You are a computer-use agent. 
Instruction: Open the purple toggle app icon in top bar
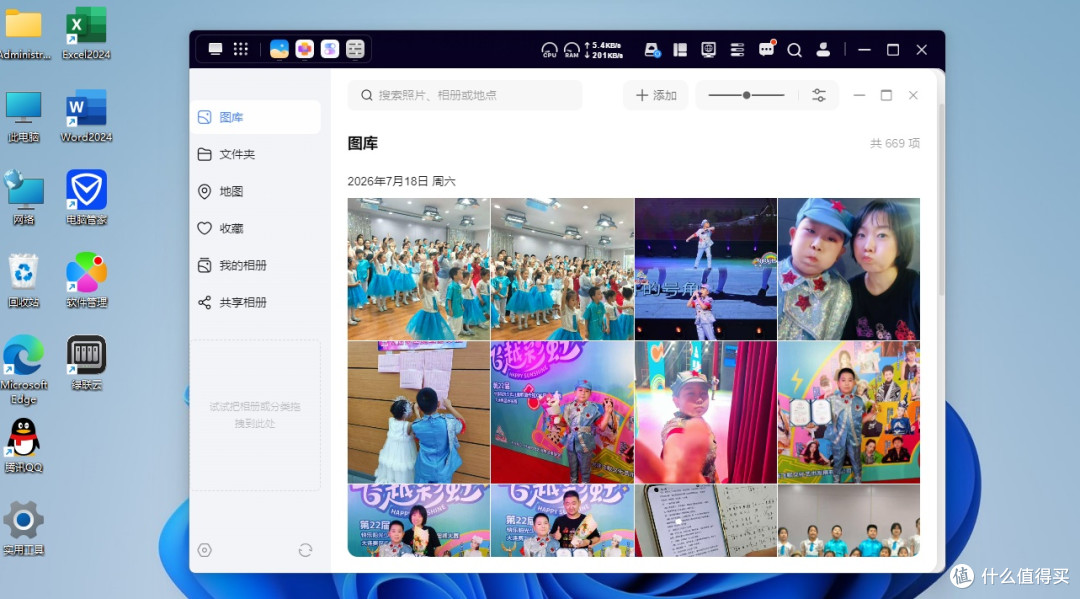[x=330, y=49]
